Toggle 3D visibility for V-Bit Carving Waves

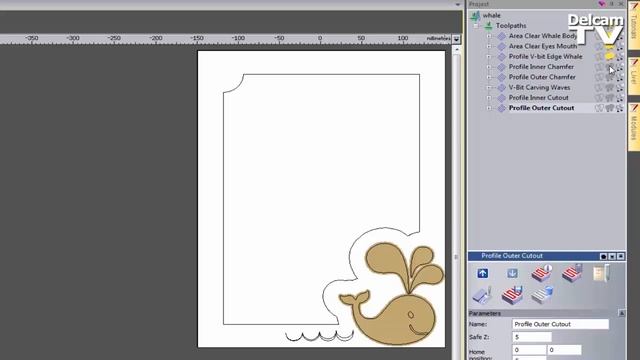610,87
